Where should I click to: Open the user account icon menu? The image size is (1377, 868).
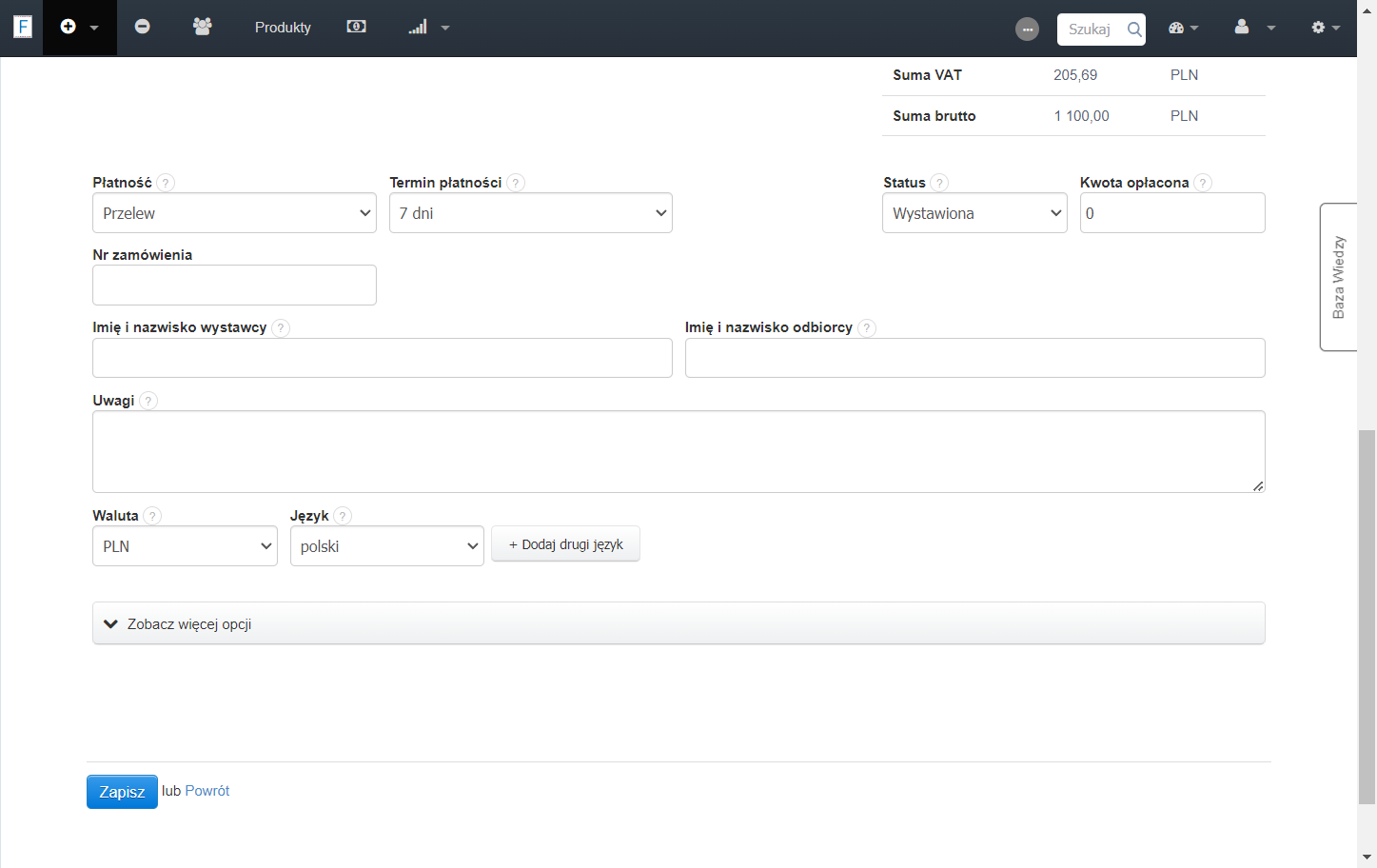1254,28
